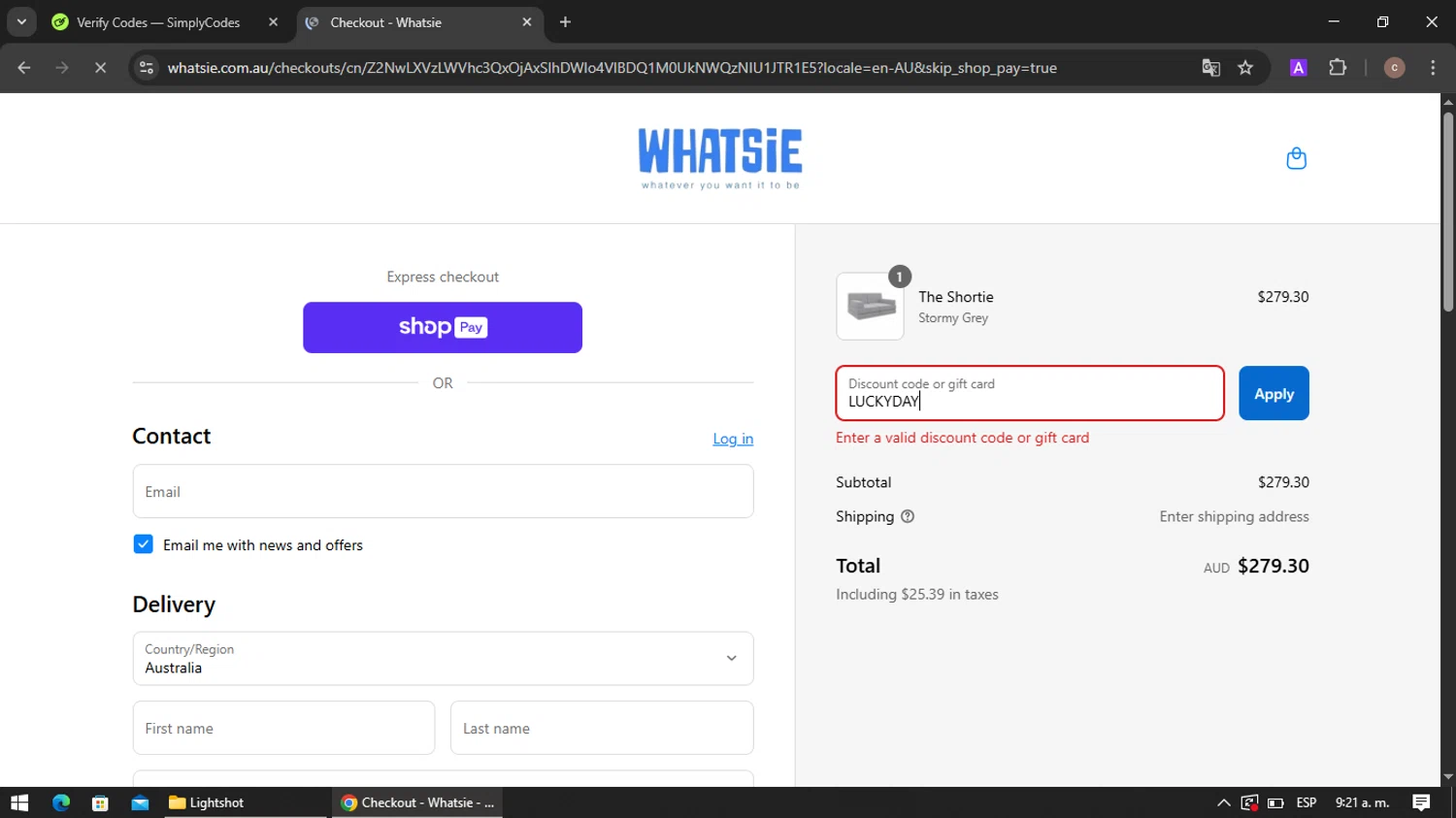Click the Chrome Checkout - Whatsie taskbar button
Viewport: 1456px width, 818px height.
417,802
